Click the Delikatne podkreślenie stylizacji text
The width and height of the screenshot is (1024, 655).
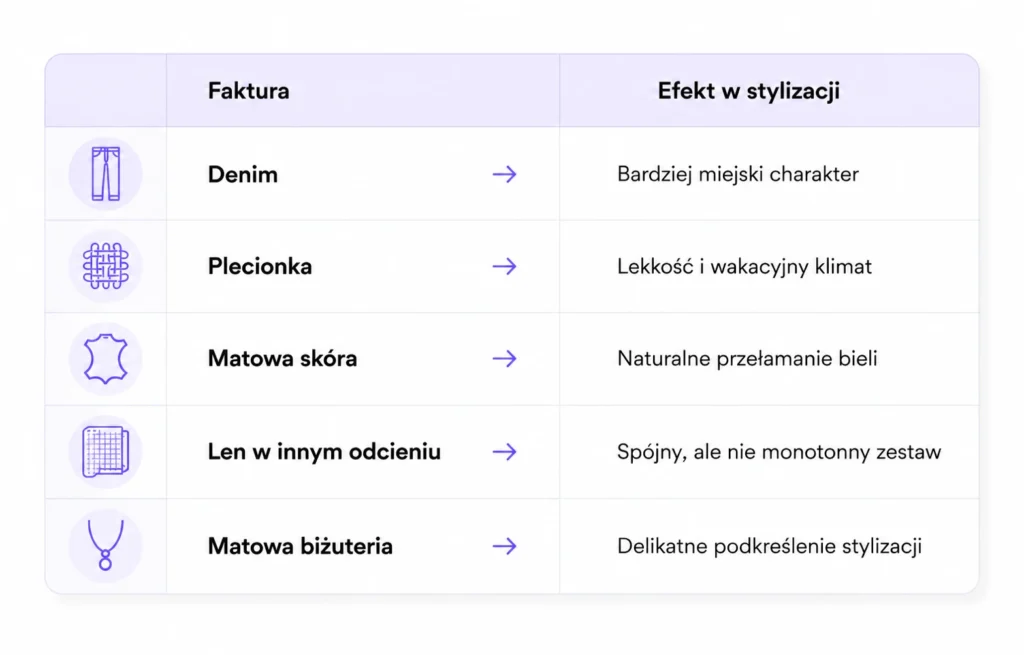(769, 546)
